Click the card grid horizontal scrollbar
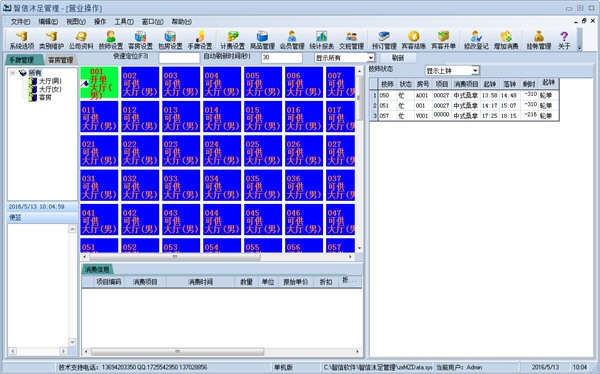The image size is (600, 374). click(x=217, y=257)
